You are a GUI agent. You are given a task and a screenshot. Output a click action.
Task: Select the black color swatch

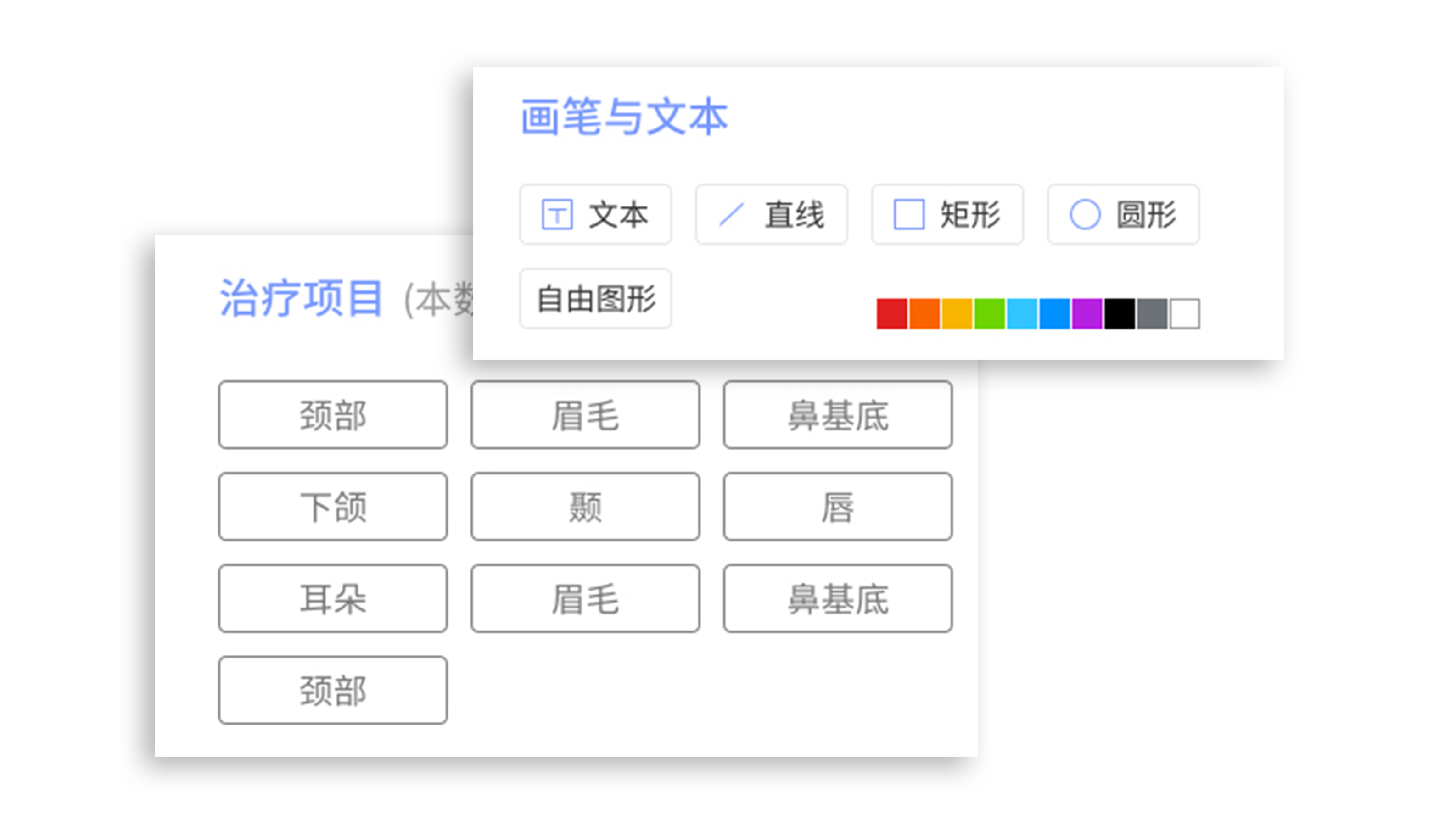coord(1119,314)
